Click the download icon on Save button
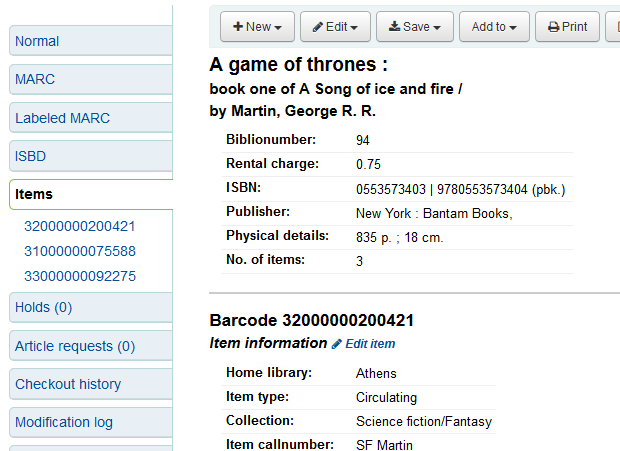Viewport: 620px width, 451px height. [394, 27]
